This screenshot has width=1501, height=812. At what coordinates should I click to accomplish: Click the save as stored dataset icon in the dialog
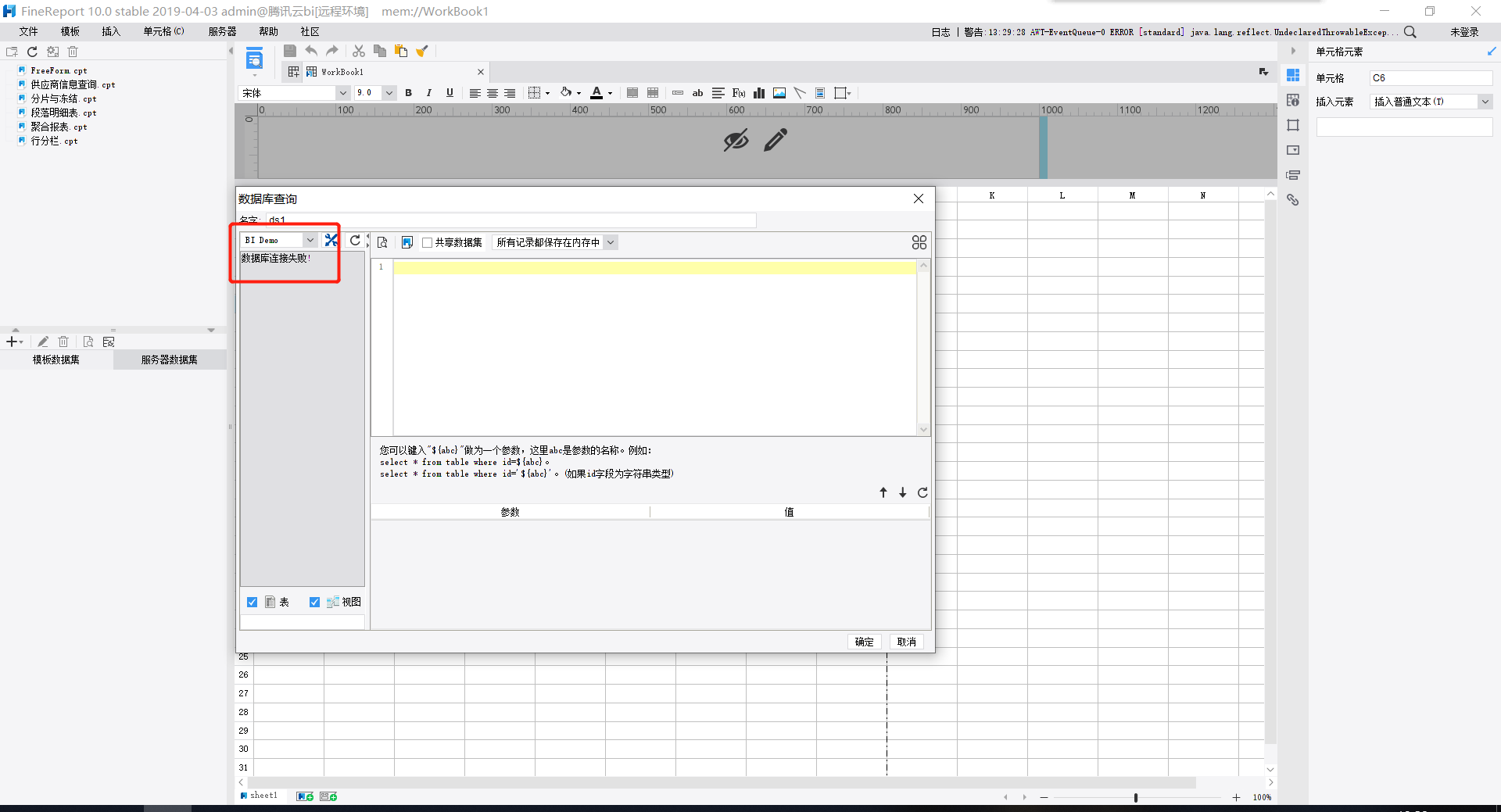pyautogui.click(x=407, y=242)
